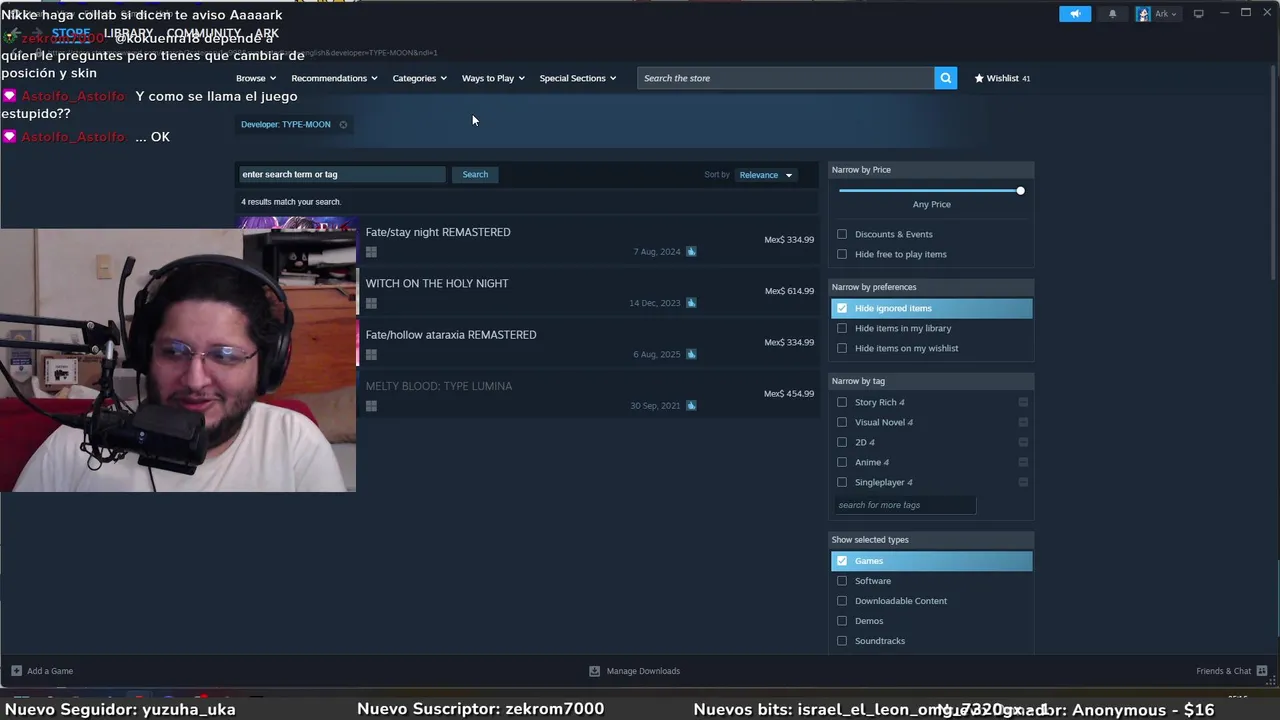
Task: Click the enter search term or tag field
Action: click(341, 174)
